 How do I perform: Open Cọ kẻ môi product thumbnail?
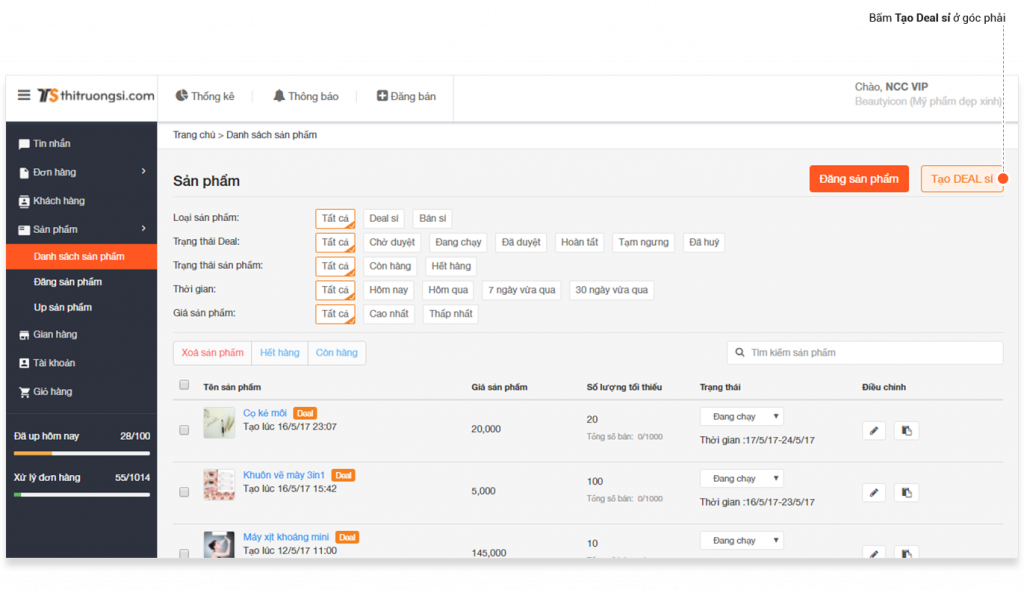click(x=219, y=423)
